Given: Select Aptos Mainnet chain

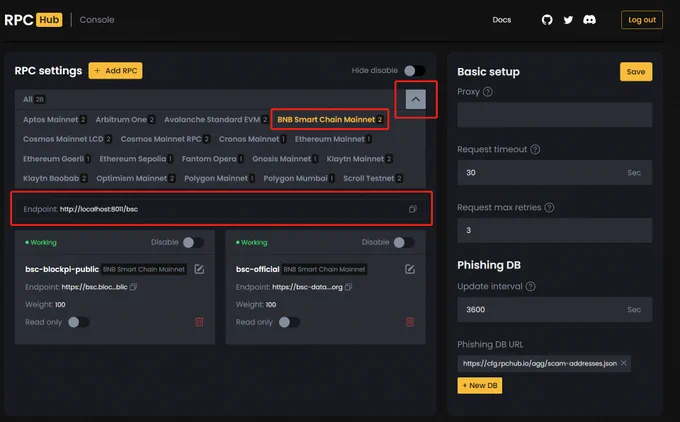Looking at the screenshot, I should click(55, 120).
